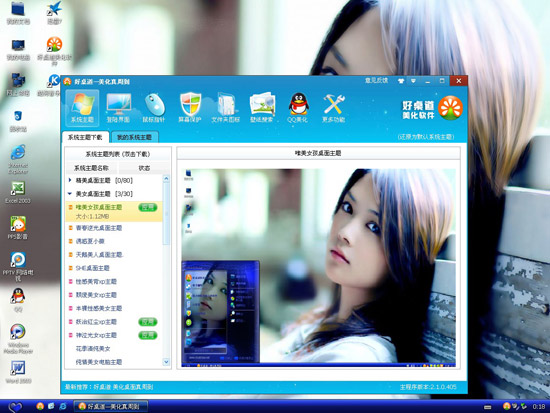
Task: Click the theme list scrollbar down arrow
Action: point(166,362)
